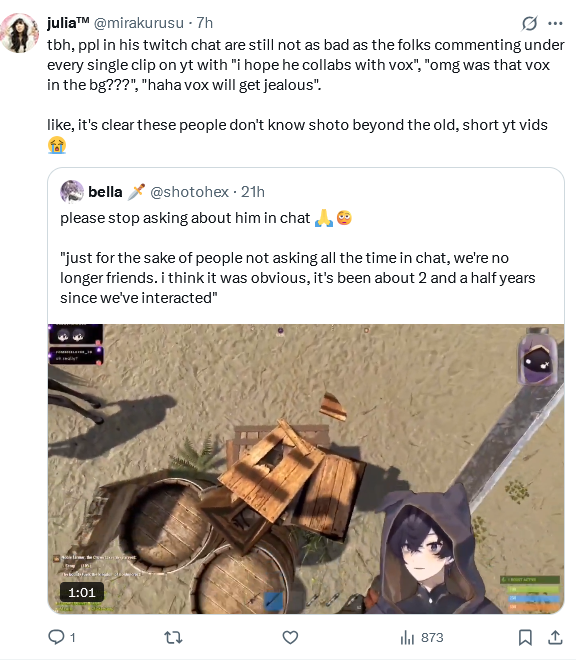This screenshot has width=576, height=660.
Task: Play the embedded gameplay video
Action: coord(306,468)
